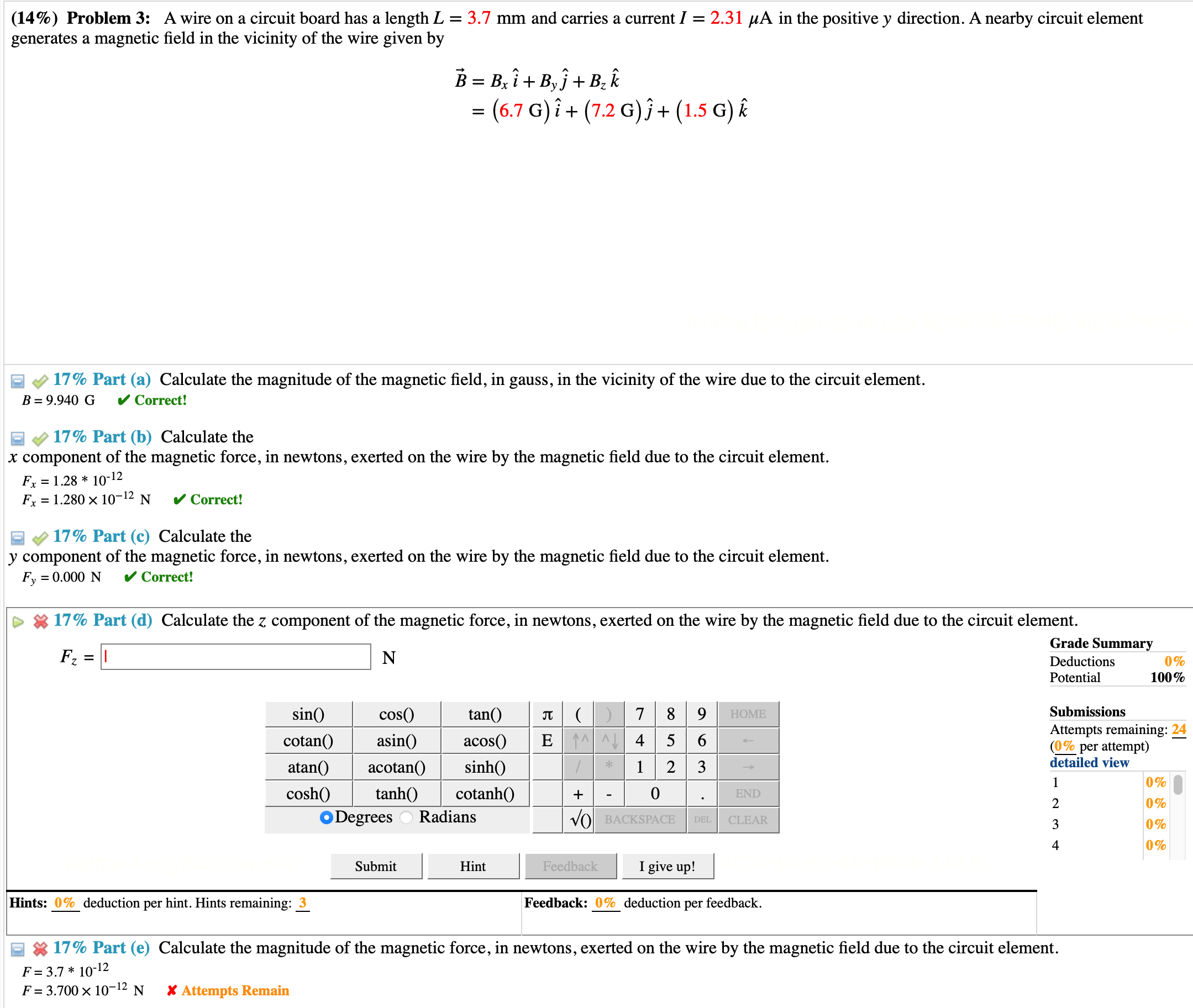Expand Part (d) using the triangle arrow
This screenshot has width=1193, height=1008.
[x=18, y=622]
